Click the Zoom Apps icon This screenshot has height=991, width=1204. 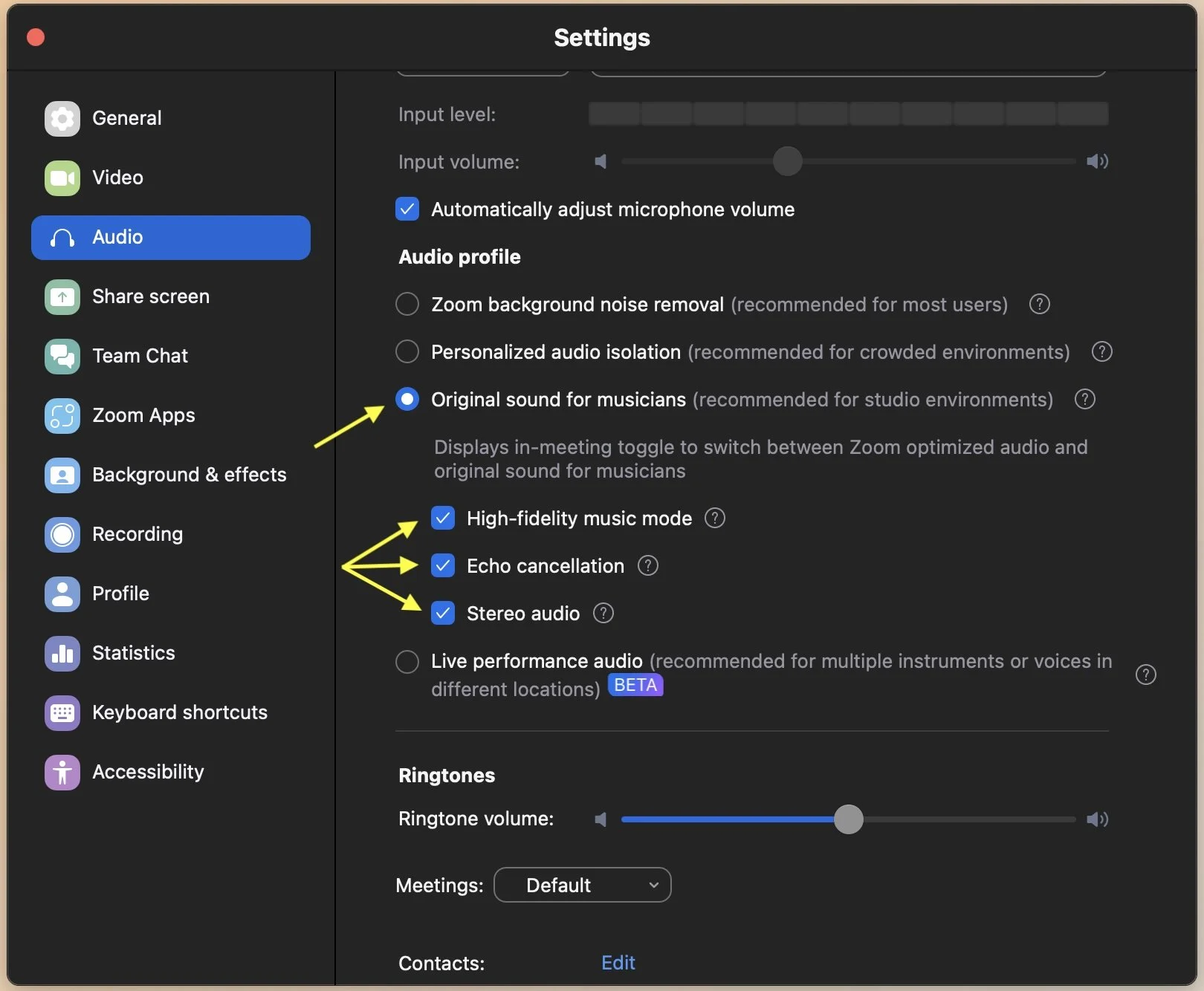point(62,415)
